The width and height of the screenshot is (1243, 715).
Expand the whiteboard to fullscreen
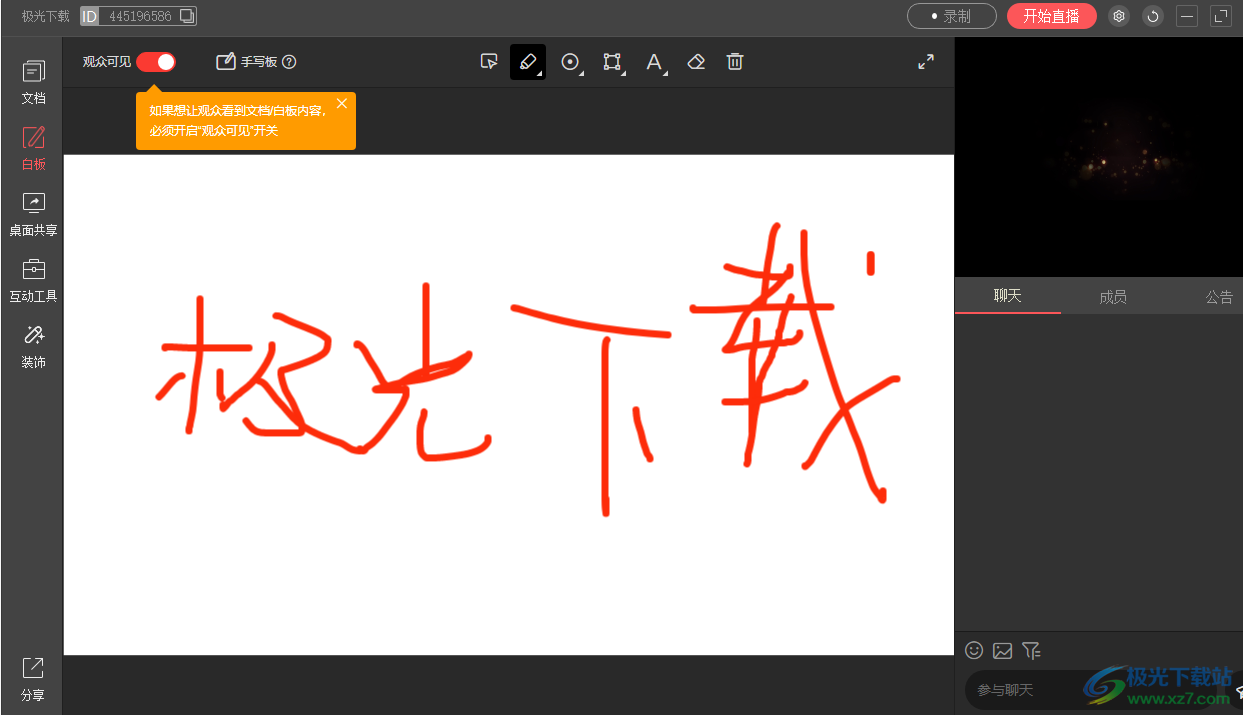click(925, 61)
